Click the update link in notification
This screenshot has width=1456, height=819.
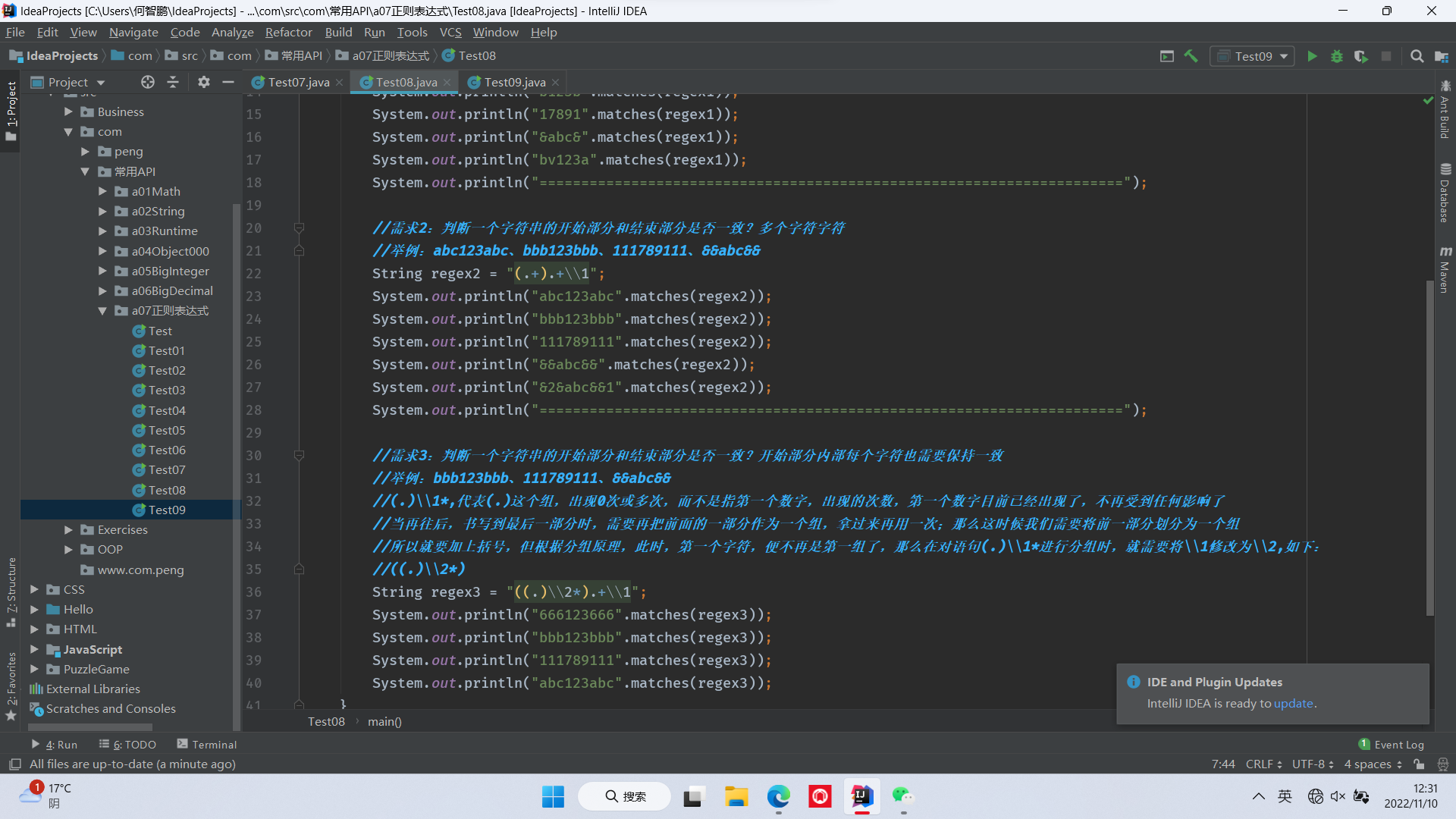coord(1293,703)
